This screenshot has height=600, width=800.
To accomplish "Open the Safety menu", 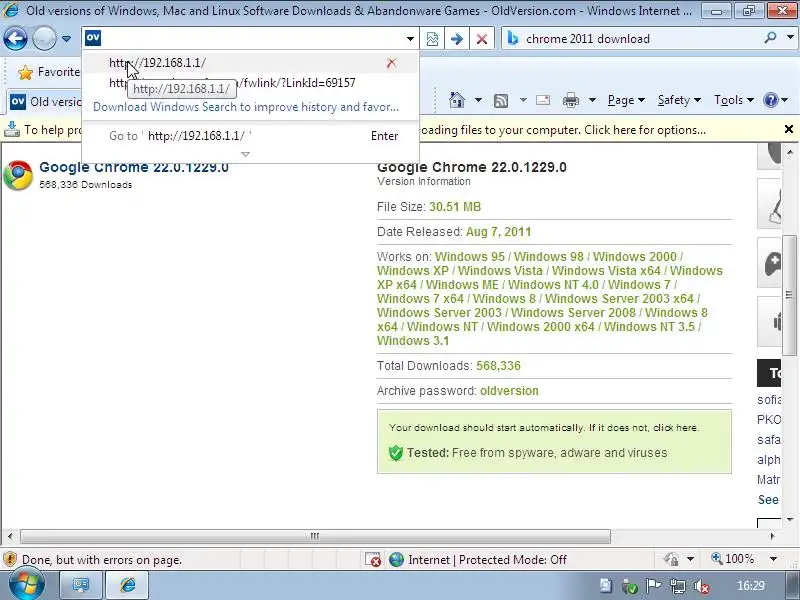I will (x=679, y=100).
